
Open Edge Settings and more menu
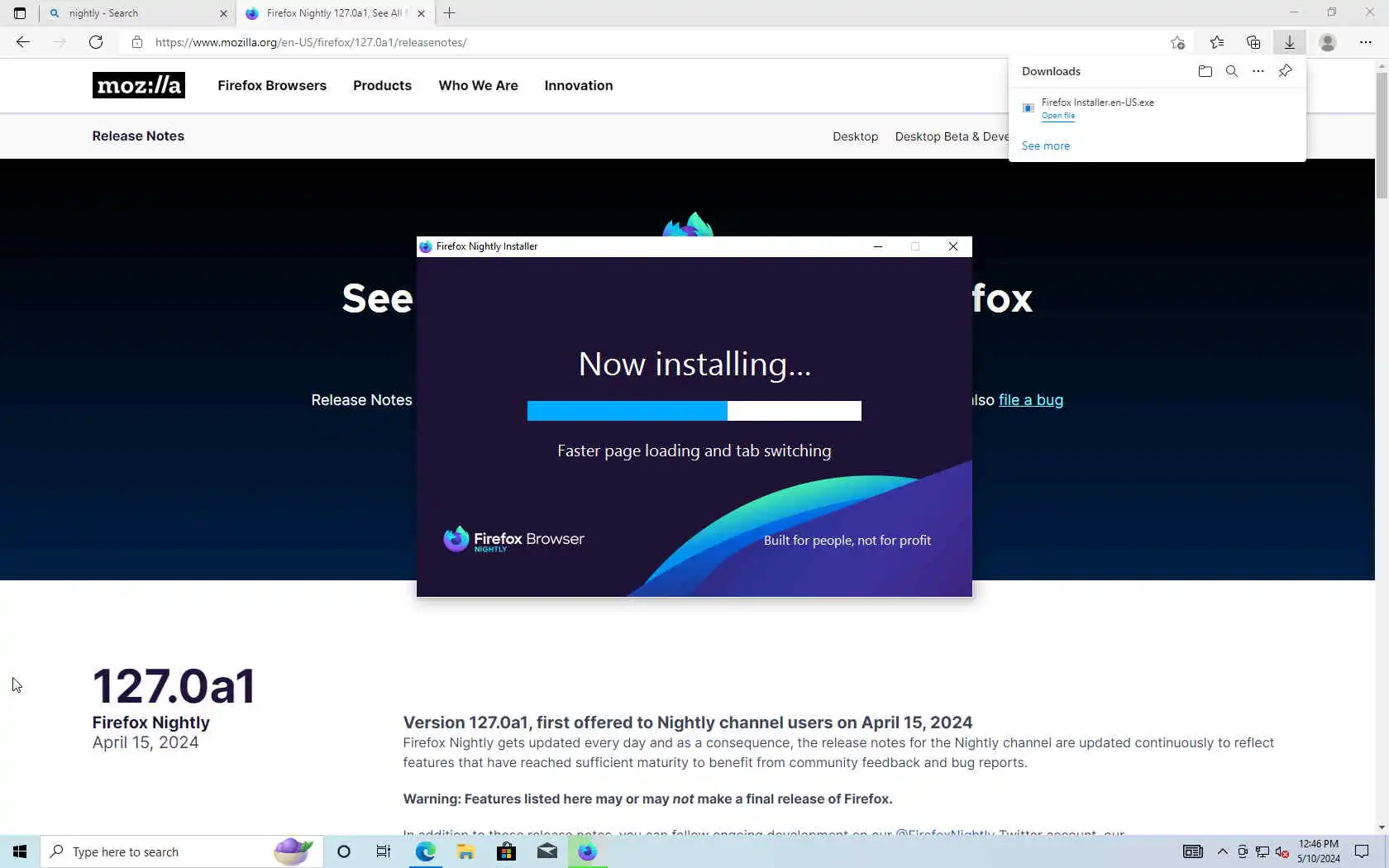pos(1366,42)
